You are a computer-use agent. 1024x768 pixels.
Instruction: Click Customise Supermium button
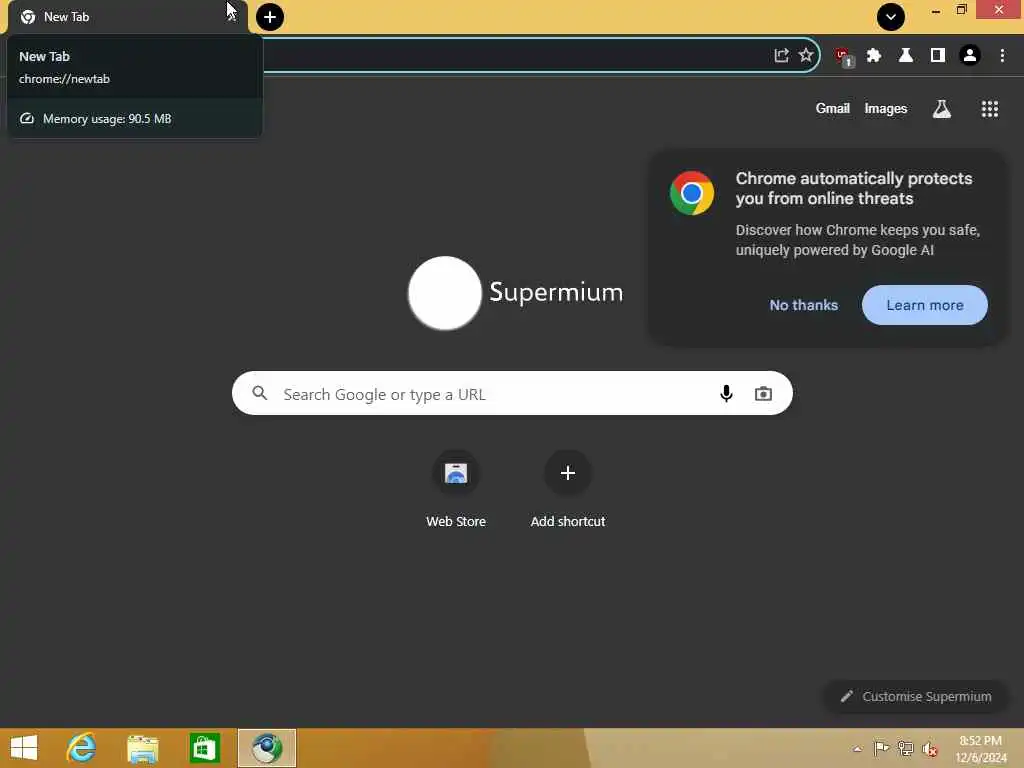click(916, 696)
